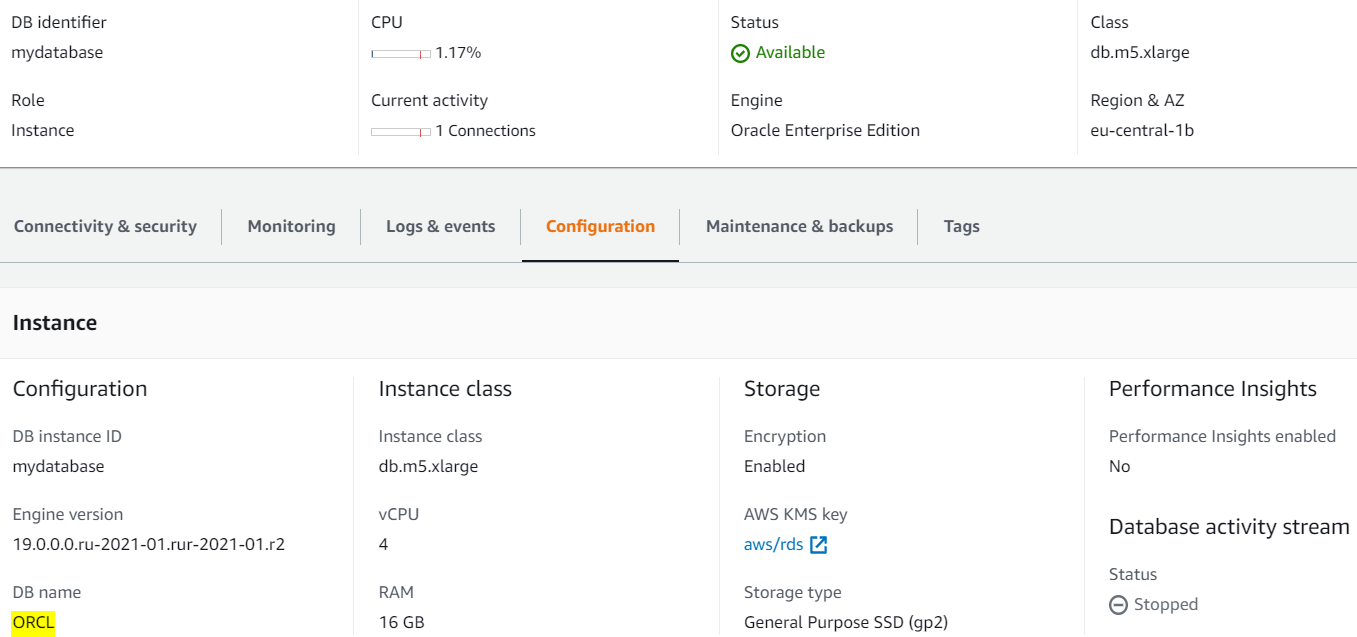Select the Configuration tab

point(600,226)
